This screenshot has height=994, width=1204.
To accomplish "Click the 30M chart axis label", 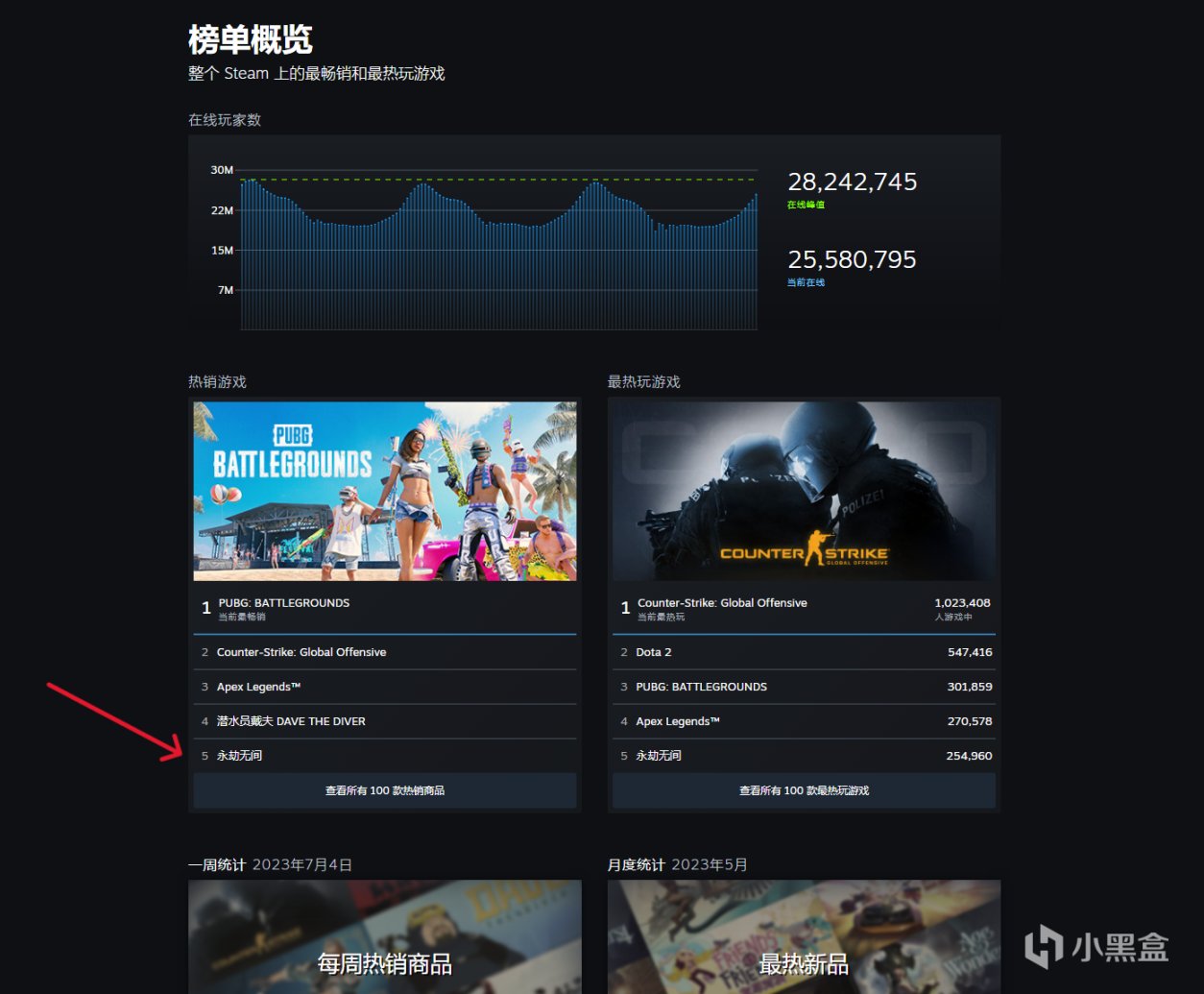I will (222, 170).
